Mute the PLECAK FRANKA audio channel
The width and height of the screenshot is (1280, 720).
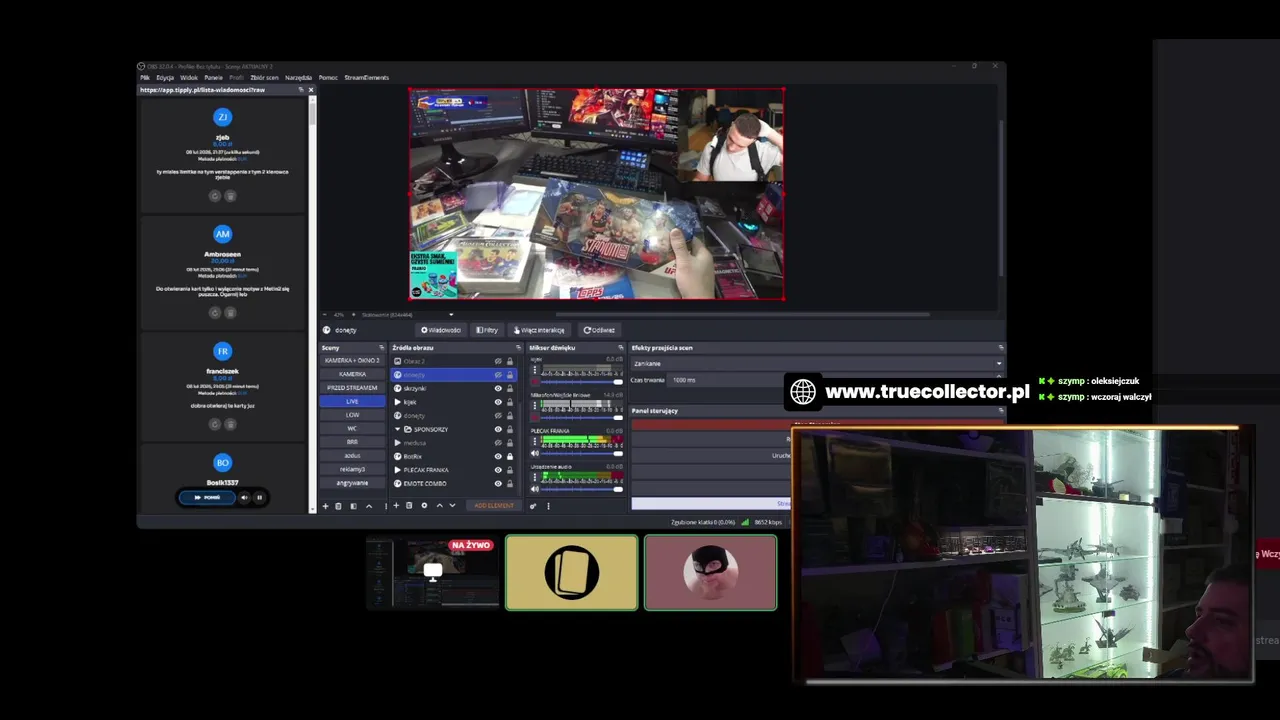[x=535, y=453]
